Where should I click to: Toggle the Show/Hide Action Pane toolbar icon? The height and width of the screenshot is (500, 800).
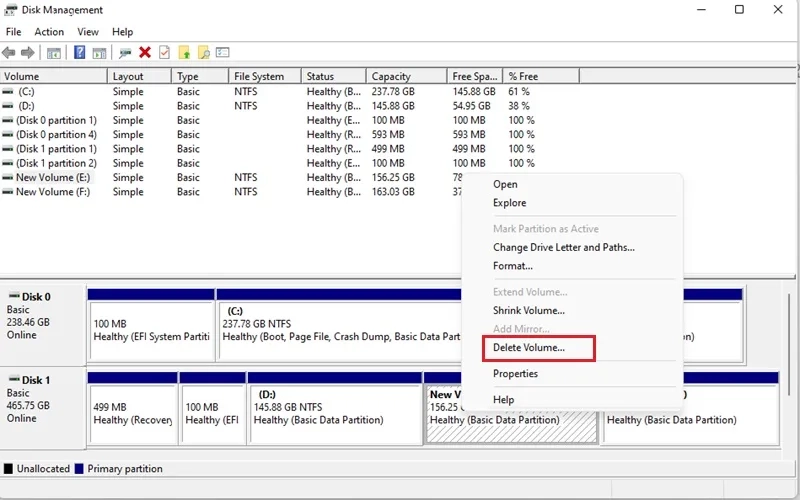pos(99,53)
